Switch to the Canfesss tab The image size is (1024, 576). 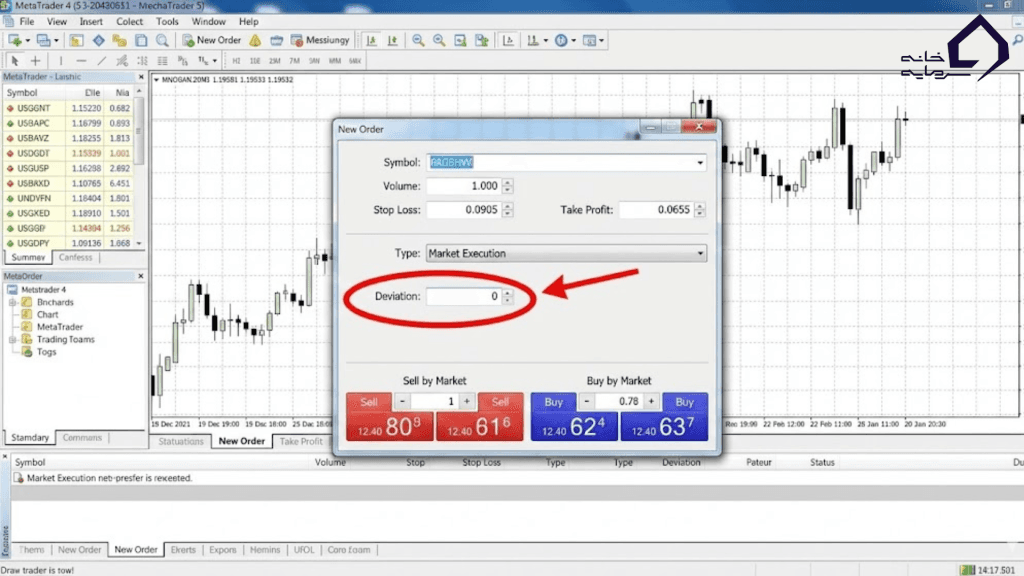coord(75,257)
